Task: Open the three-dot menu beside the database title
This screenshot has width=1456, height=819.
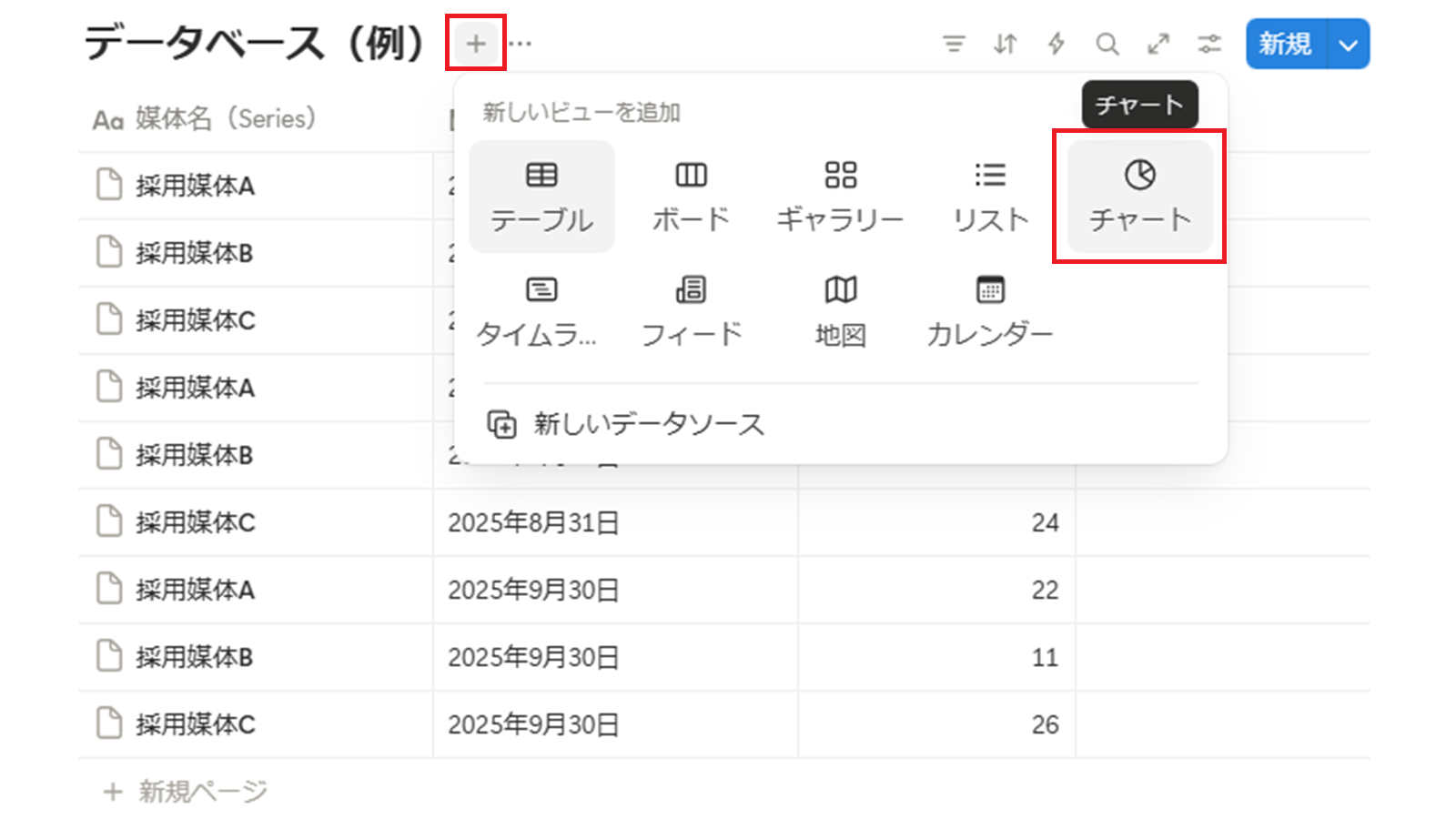Action: [520, 43]
